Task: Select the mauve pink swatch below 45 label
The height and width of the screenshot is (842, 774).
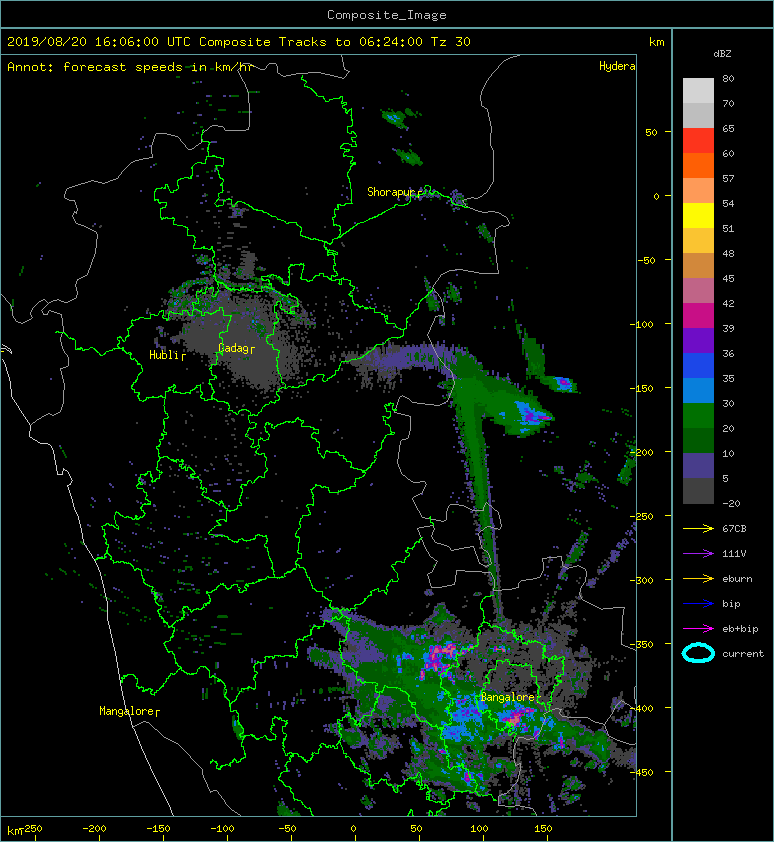Action: point(698,291)
